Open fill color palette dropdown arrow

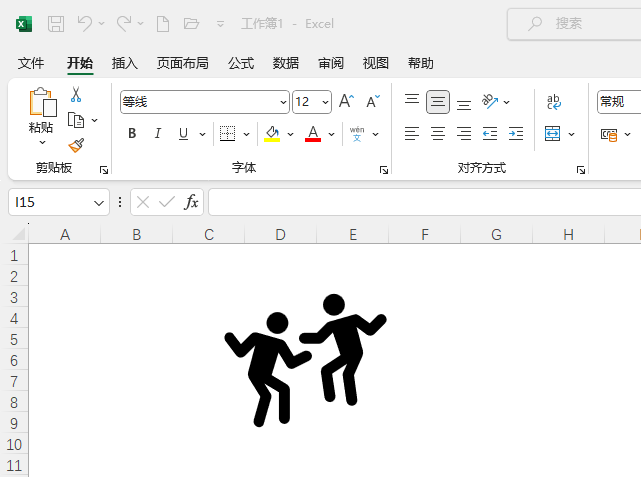(291, 134)
